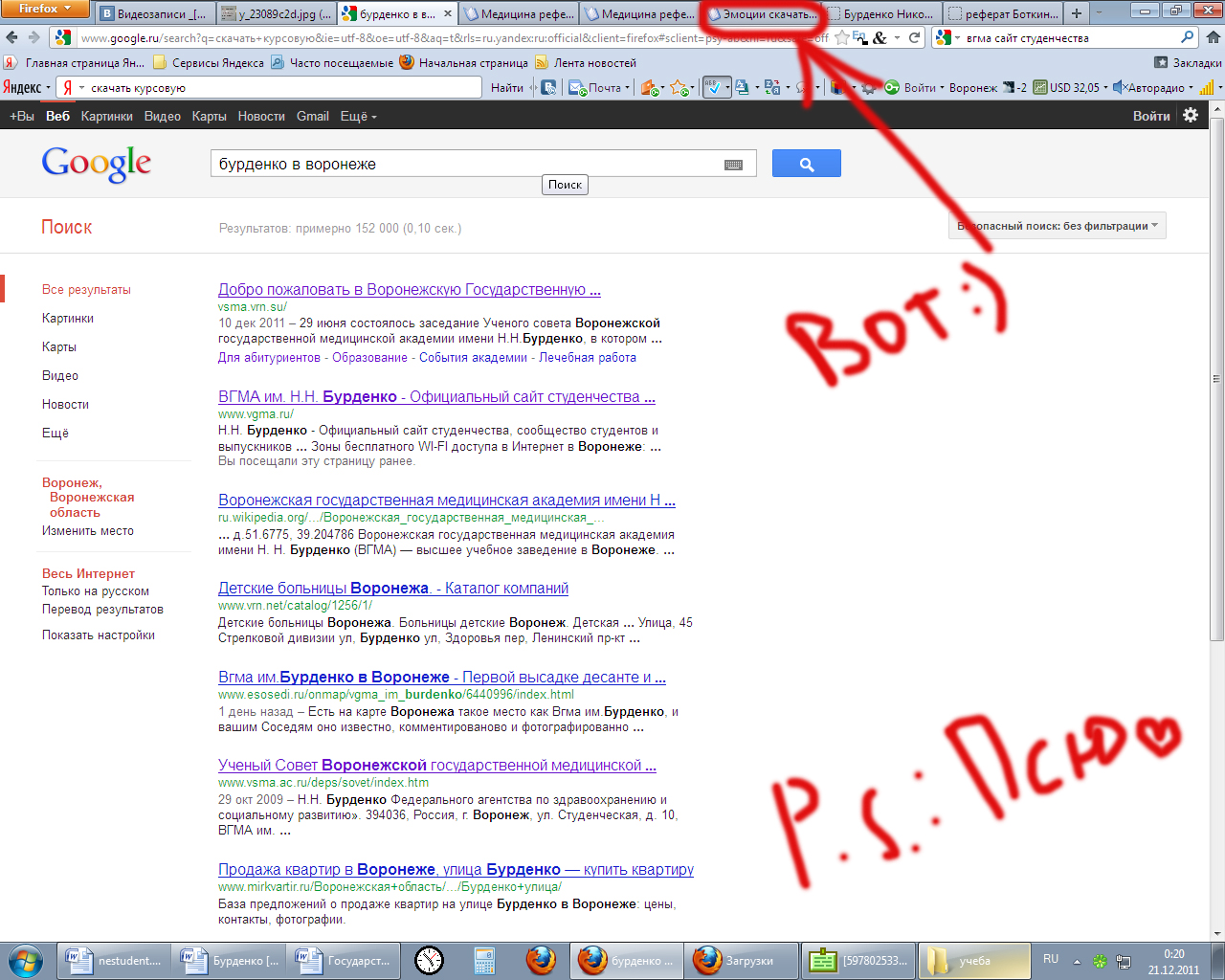The width and height of the screenshot is (1225, 980).
Task: Expand the Авторадио station dropdown
Action: point(1192,88)
